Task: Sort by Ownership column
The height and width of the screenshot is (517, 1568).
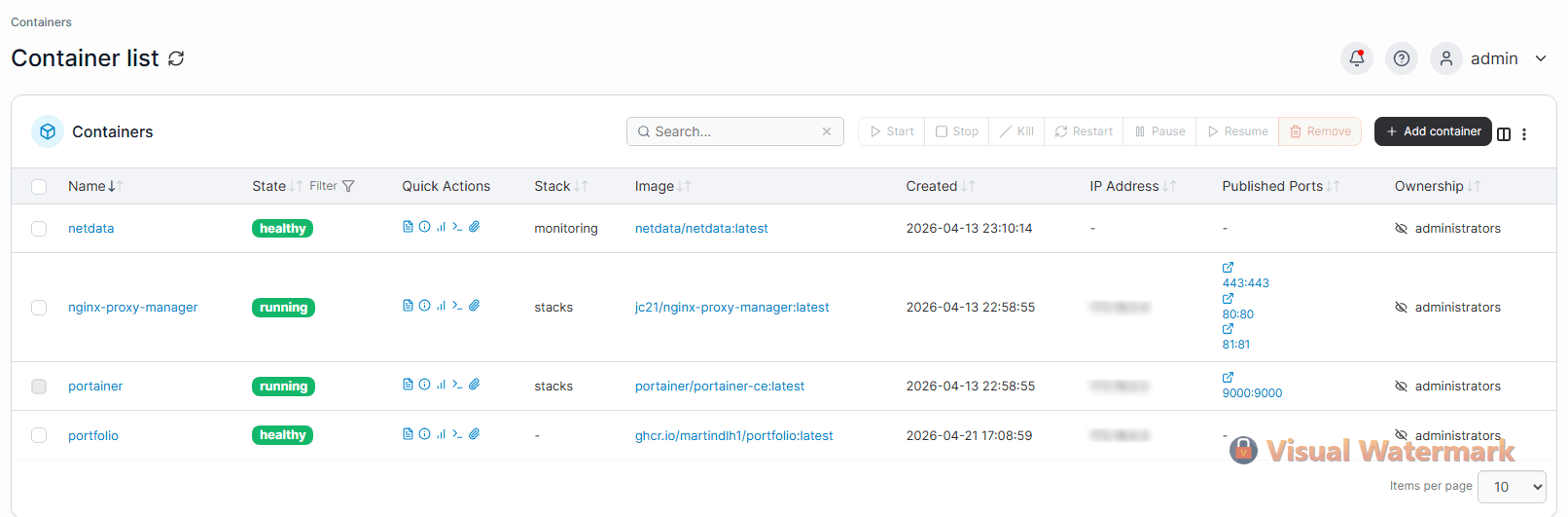Action: tap(1438, 186)
